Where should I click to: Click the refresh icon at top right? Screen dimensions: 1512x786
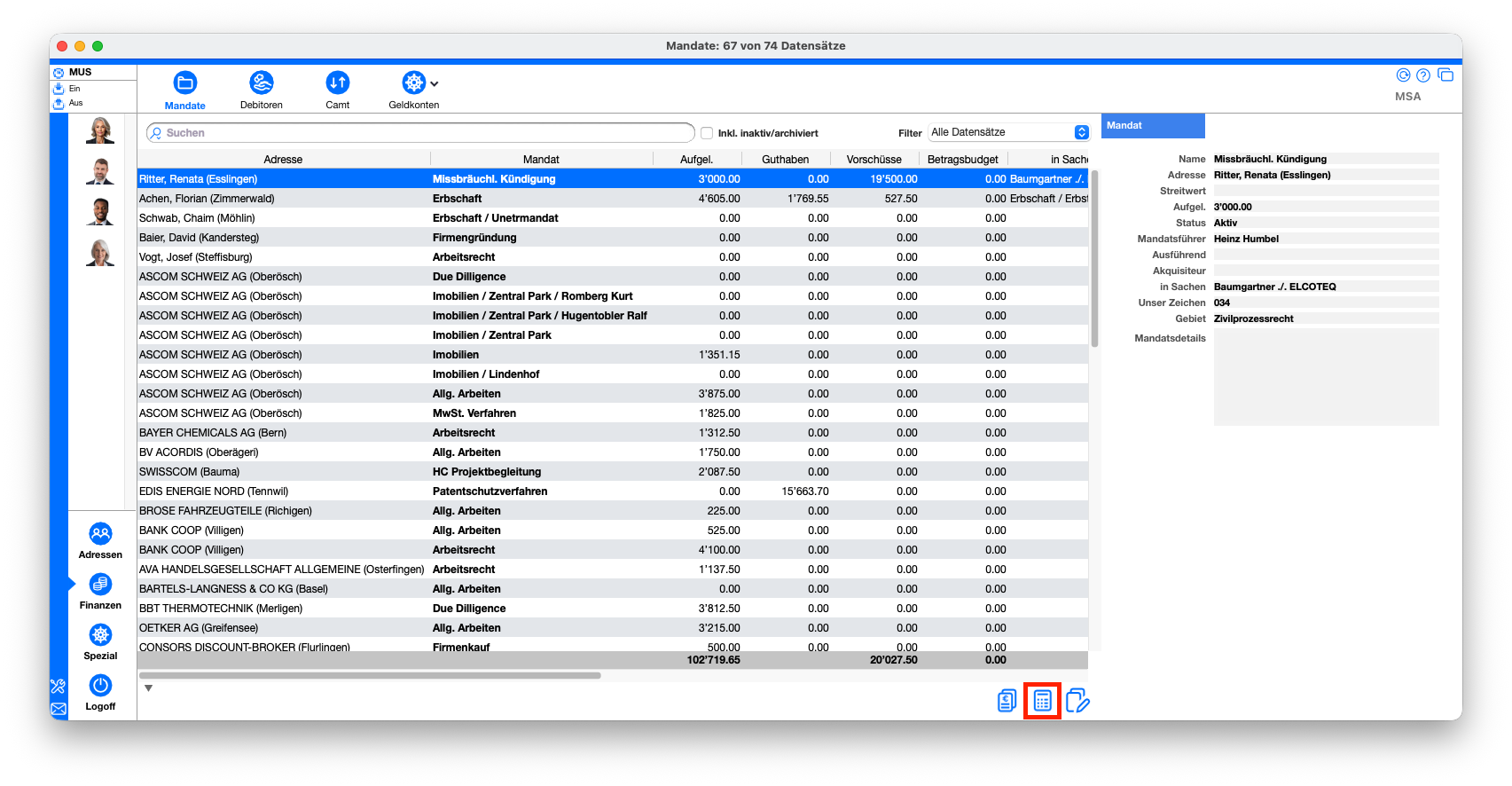(x=1403, y=75)
